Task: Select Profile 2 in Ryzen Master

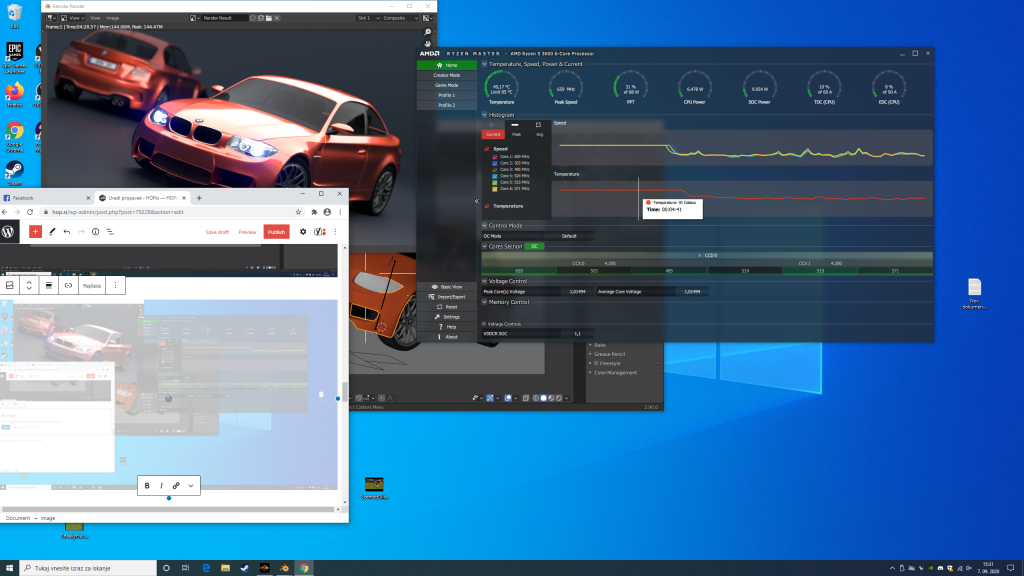Action: (x=447, y=105)
